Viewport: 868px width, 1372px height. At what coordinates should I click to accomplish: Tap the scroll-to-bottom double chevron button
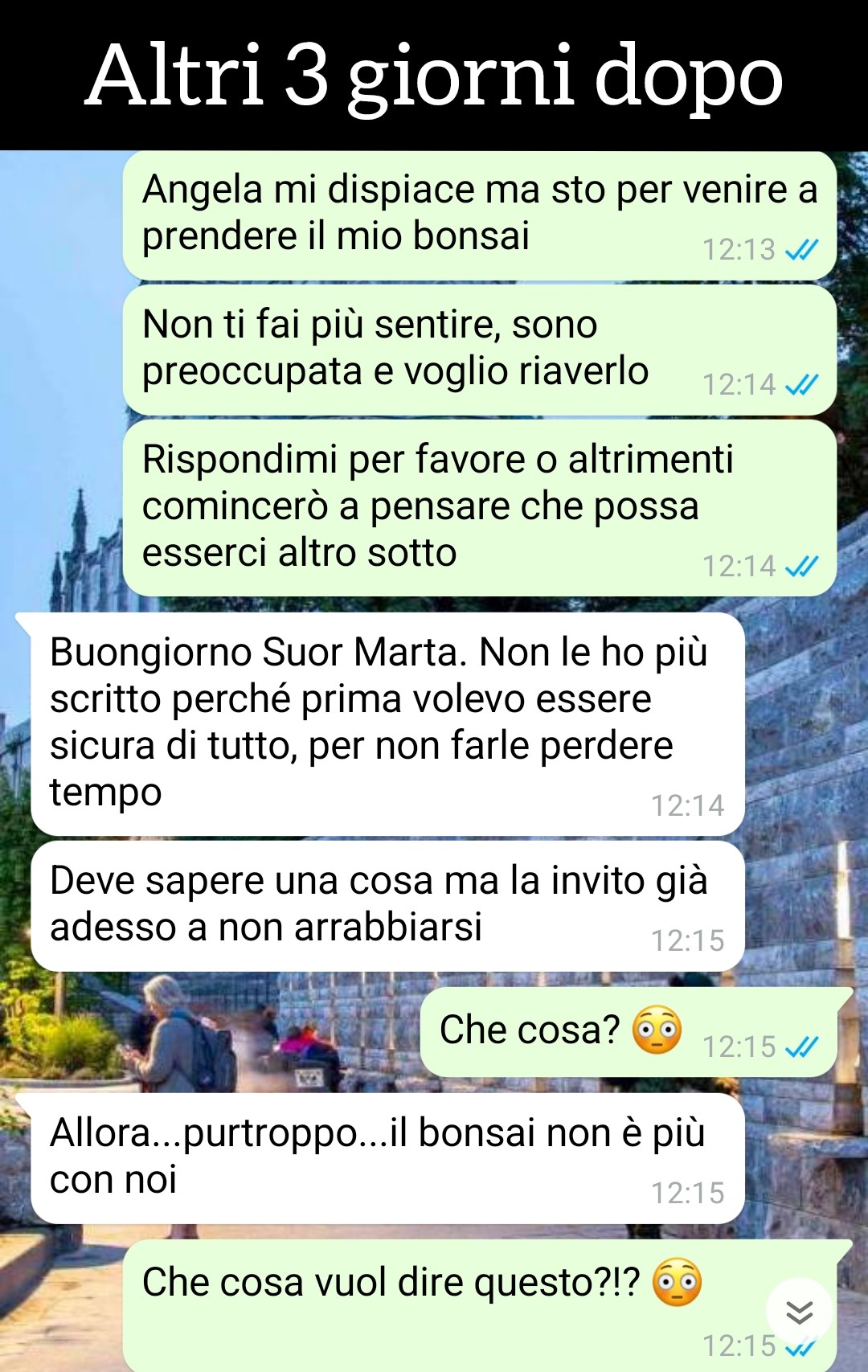pos(799,1312)
